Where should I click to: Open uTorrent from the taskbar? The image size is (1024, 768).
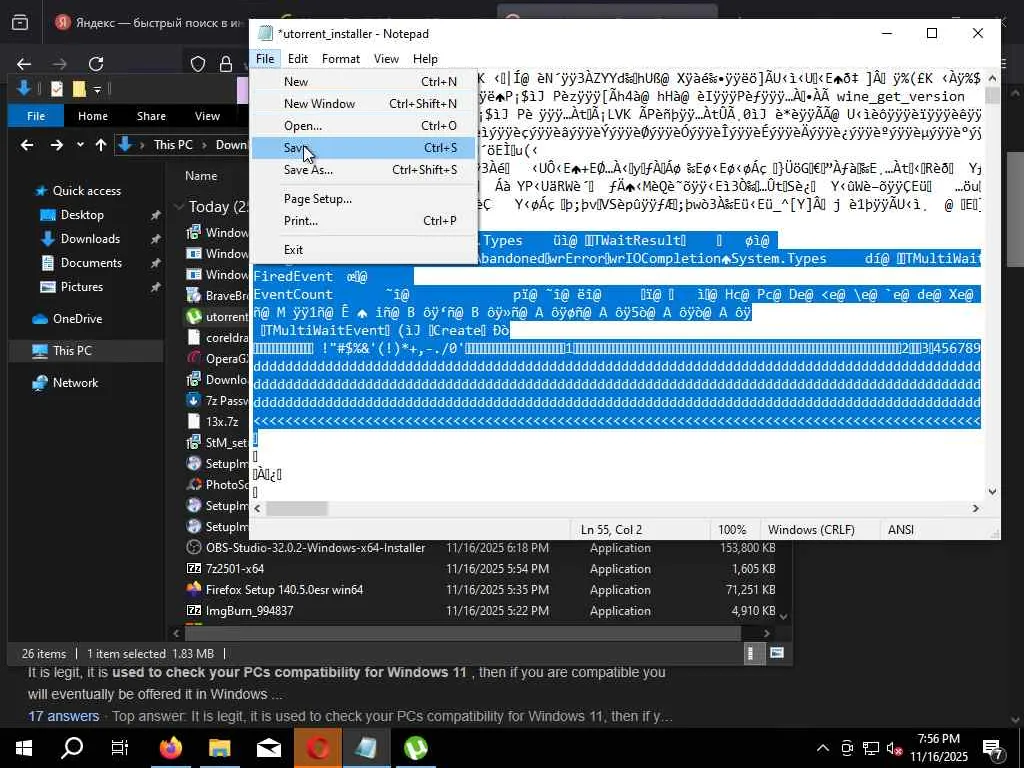[x=415, y=748]
